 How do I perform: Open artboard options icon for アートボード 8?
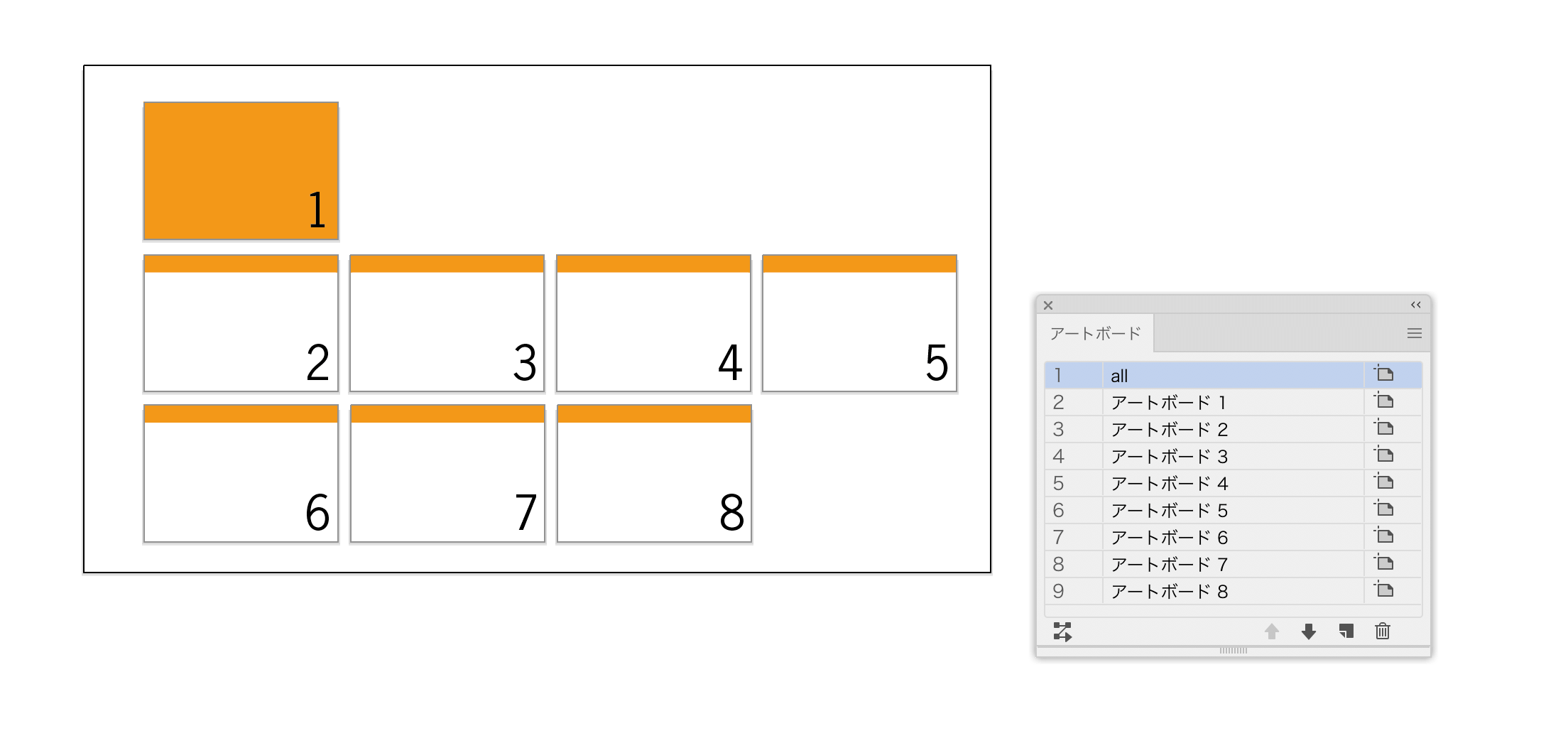click(x=1383, y=590)
